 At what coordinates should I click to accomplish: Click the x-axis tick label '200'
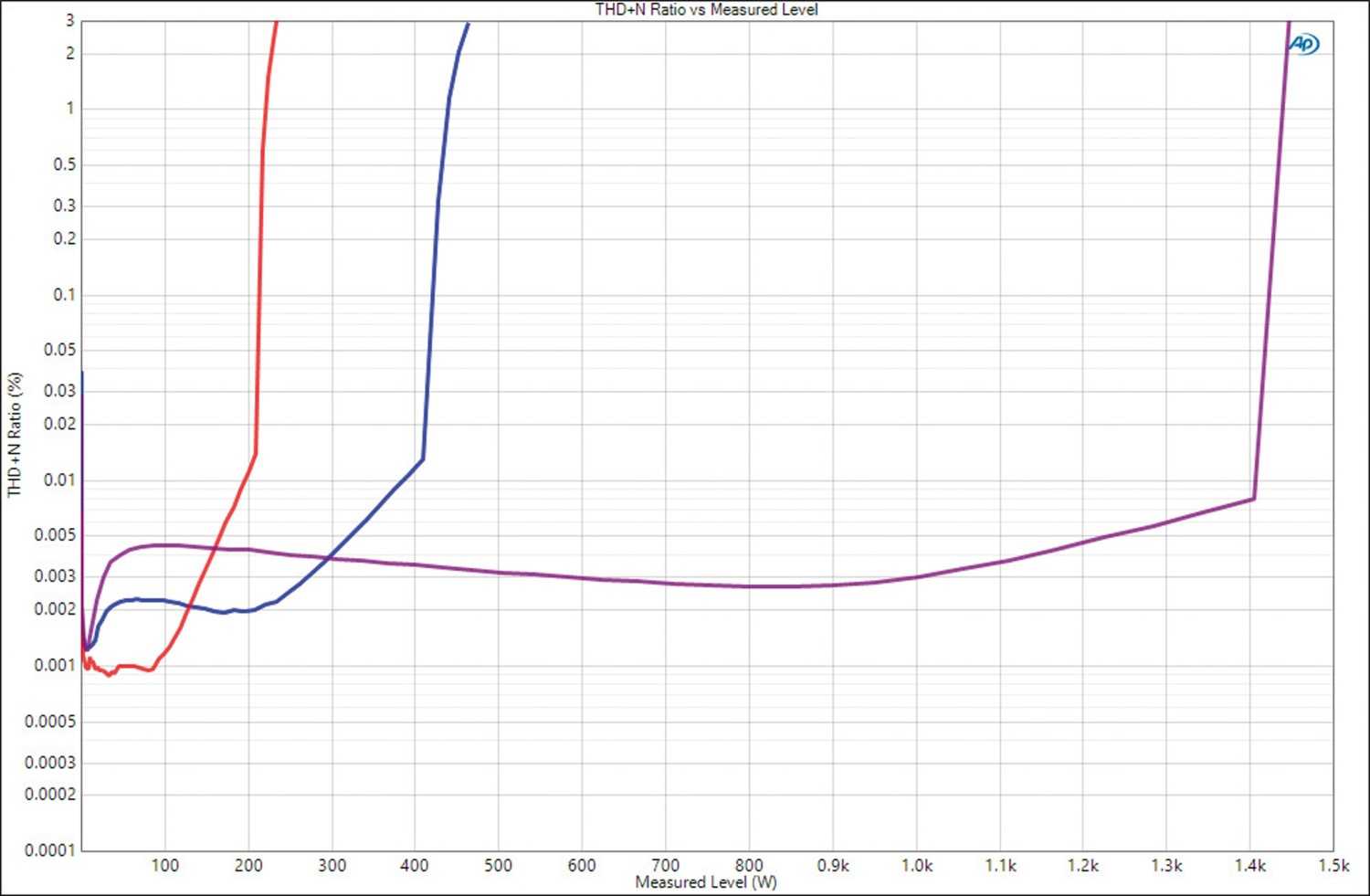pos(248,865)
